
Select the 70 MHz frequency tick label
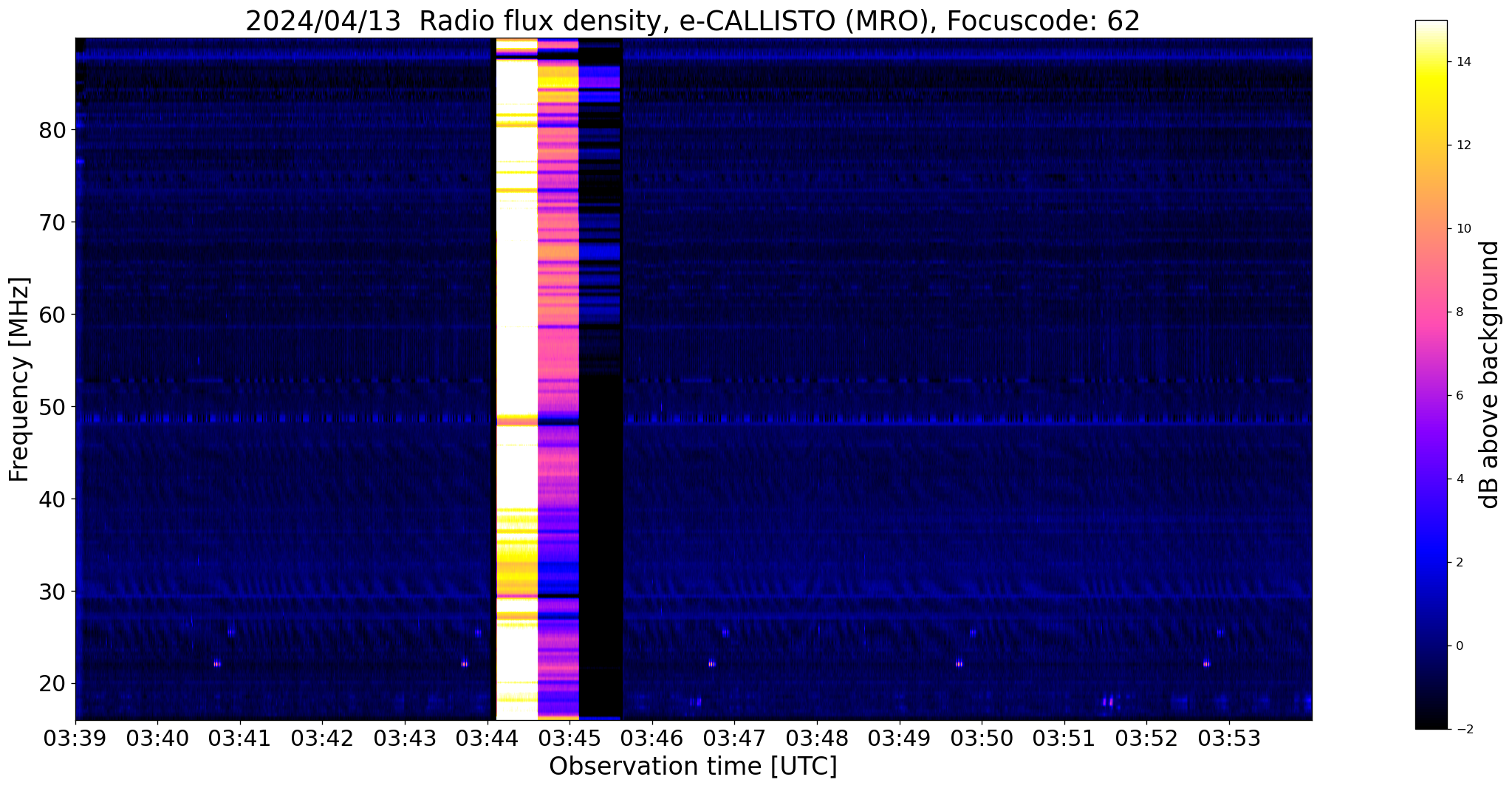[x=52, y=222]
